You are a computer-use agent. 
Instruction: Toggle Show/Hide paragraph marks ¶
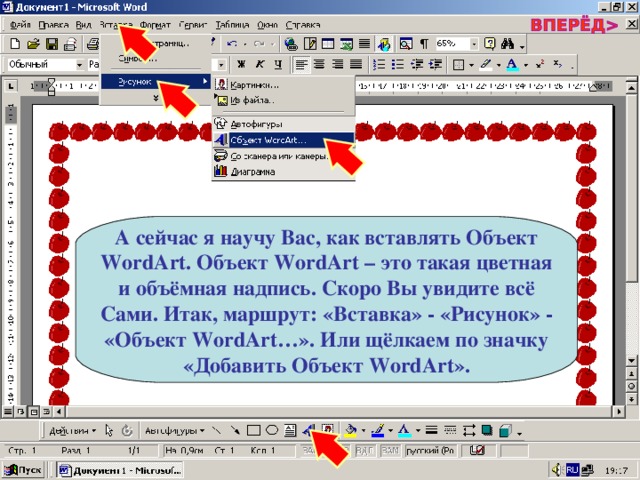(x=424, y=44)
